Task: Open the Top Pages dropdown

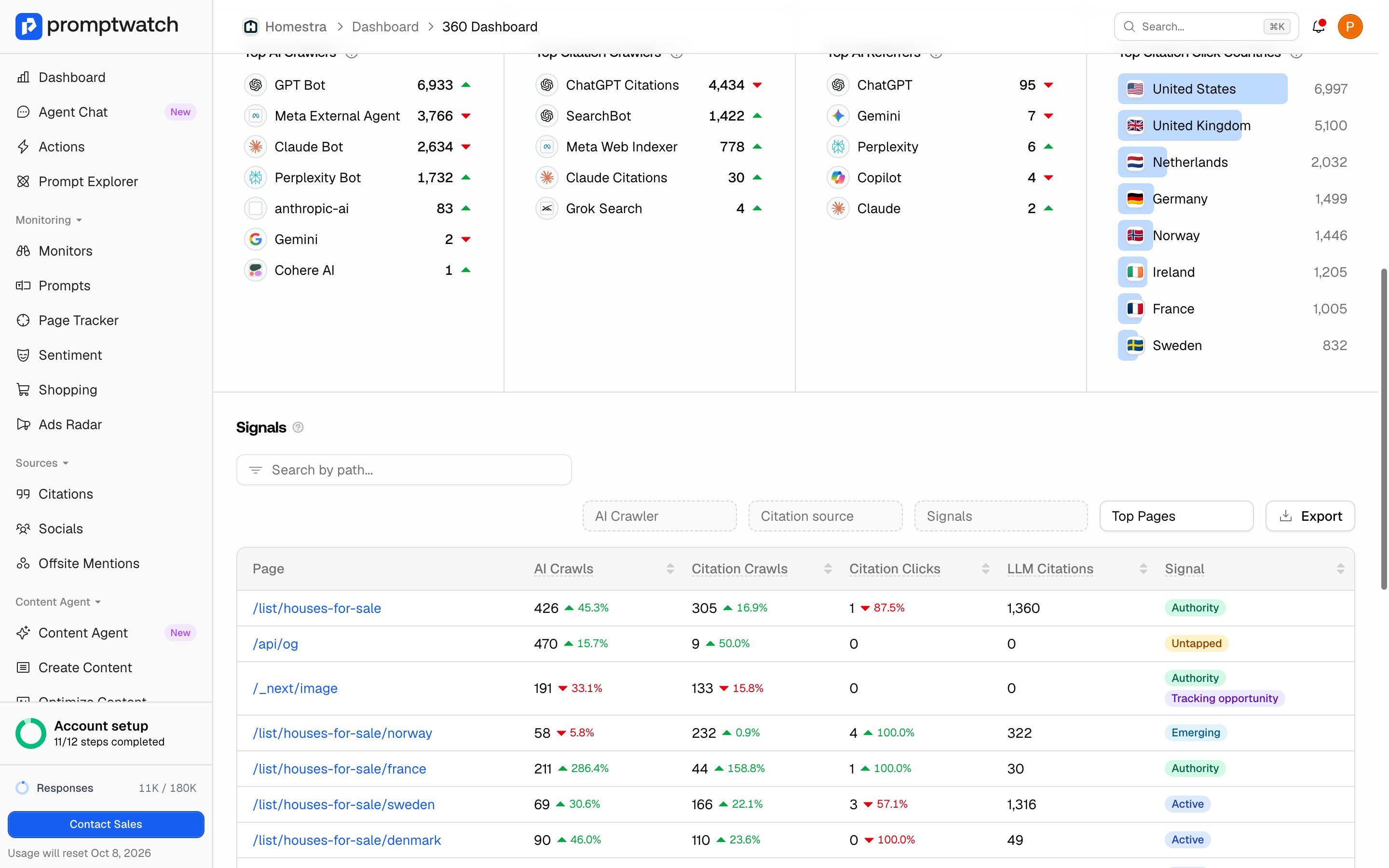Action: click(x=1177, y=516)
